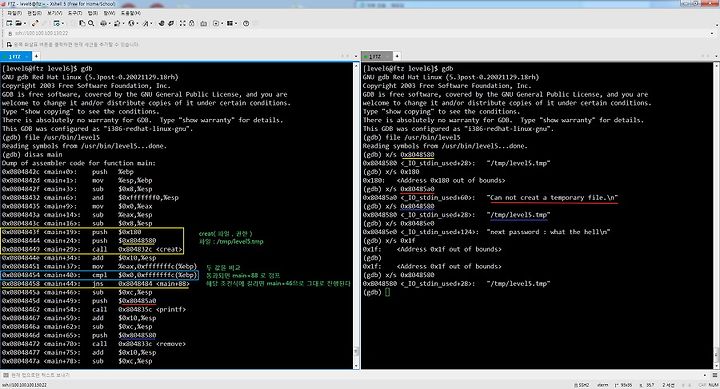Click the Color scheme icon
Image resolution: width=720 pixels, height=389 pixels.
coord(117,23)
